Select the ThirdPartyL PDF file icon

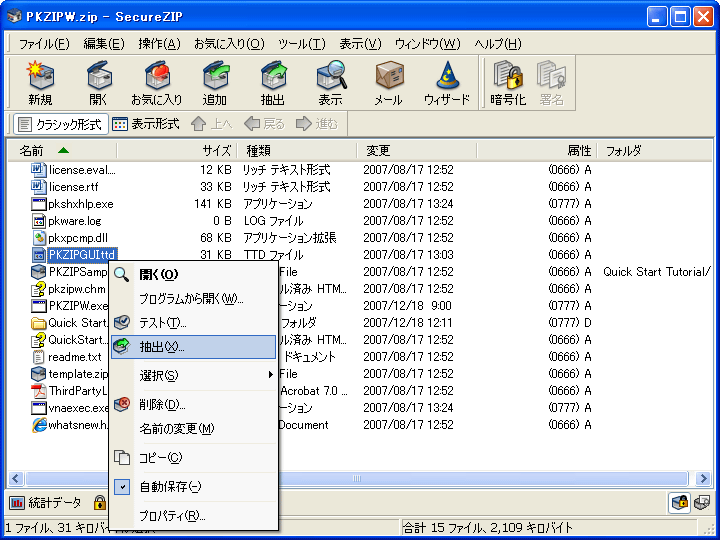point(39,391)
